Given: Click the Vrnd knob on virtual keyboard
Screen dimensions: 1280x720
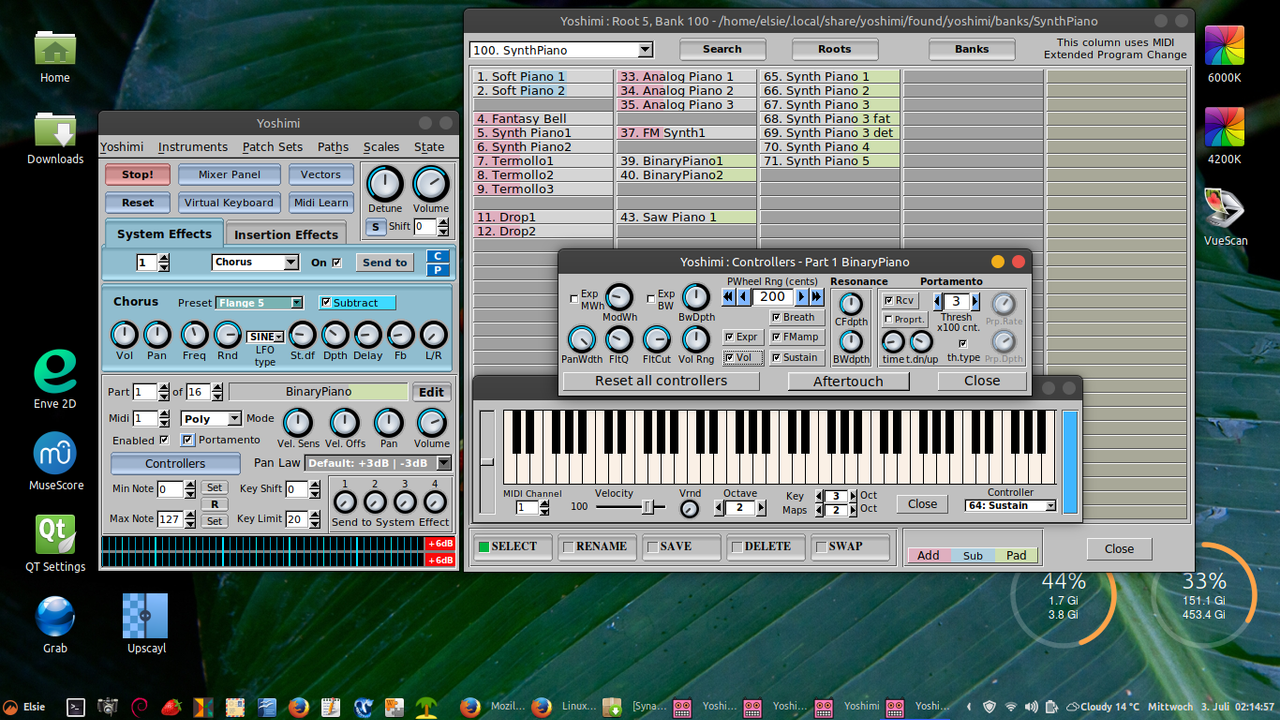Looking at the screenshot, I should click(x=690, y=509).
